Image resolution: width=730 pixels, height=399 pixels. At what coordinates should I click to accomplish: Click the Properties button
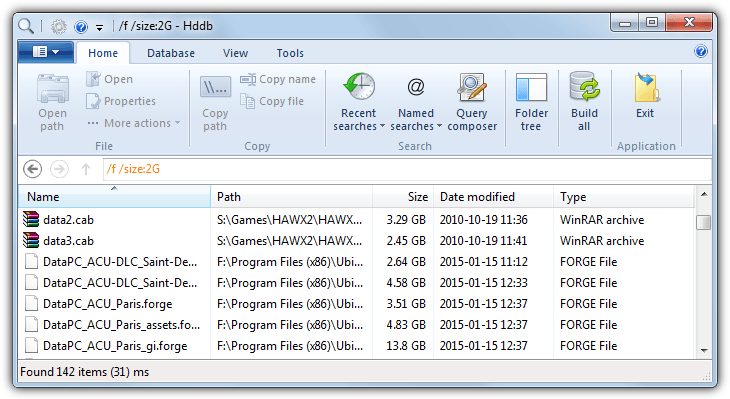pos(122,101)
